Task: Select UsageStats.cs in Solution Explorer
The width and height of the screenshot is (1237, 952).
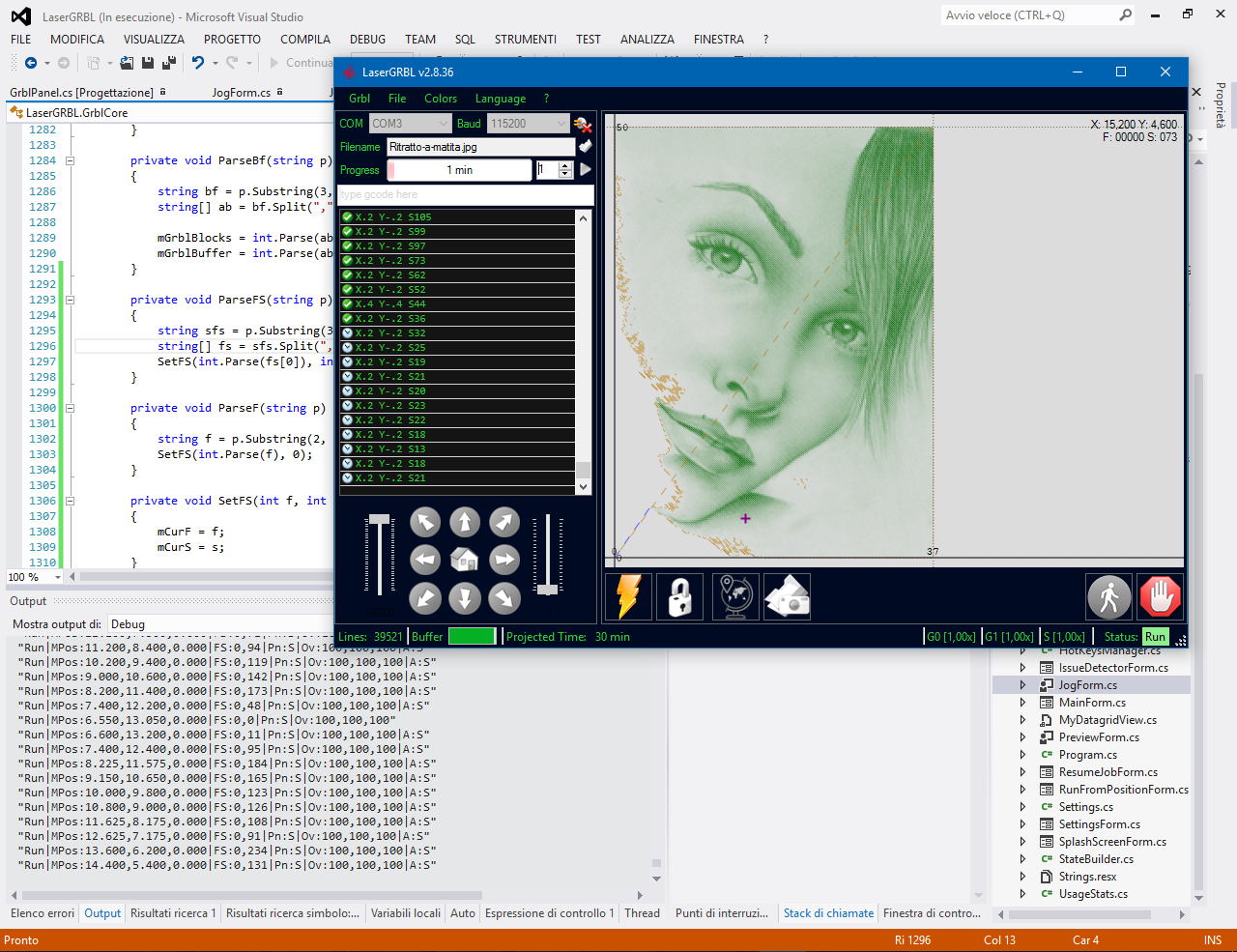Action: 1093,894
